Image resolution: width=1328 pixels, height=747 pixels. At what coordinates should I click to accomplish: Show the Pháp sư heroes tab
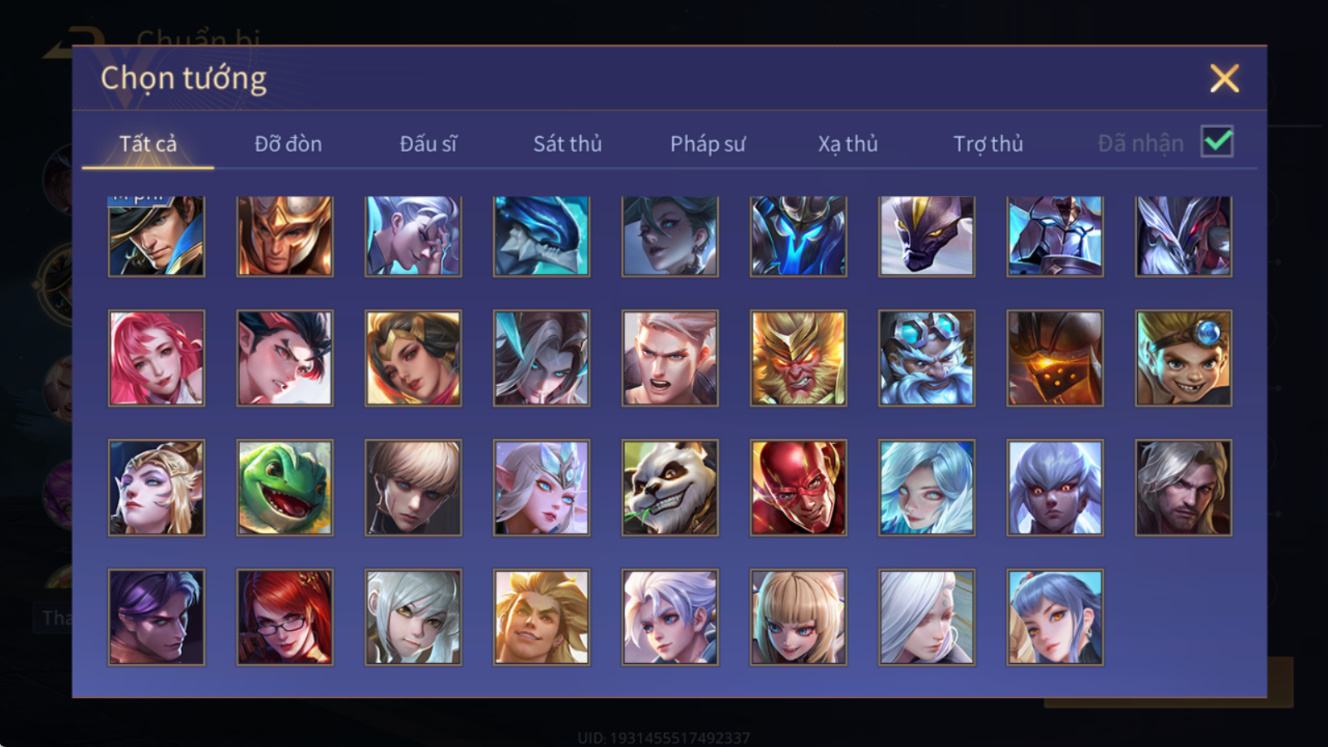708,144
